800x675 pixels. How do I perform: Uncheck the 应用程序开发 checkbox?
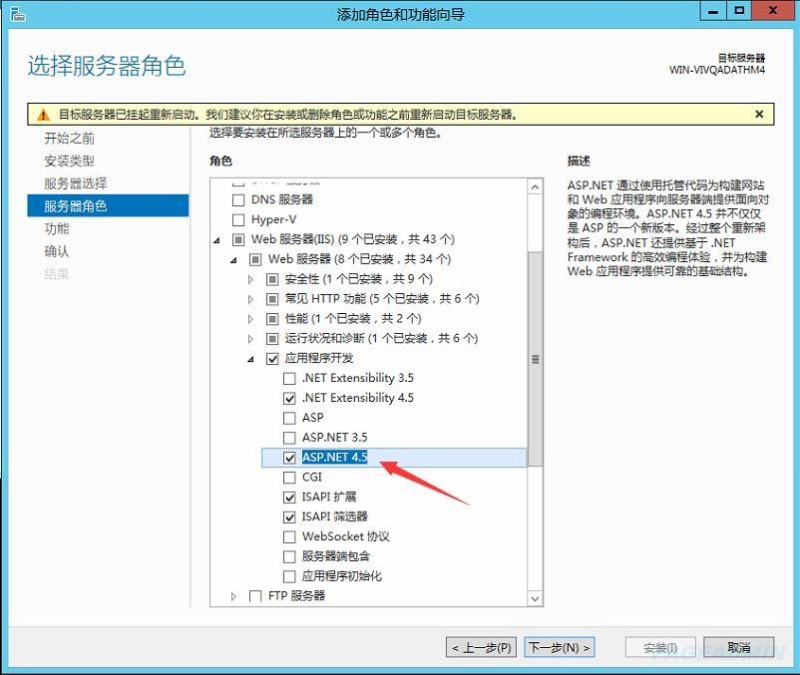[x=272, y=359]
